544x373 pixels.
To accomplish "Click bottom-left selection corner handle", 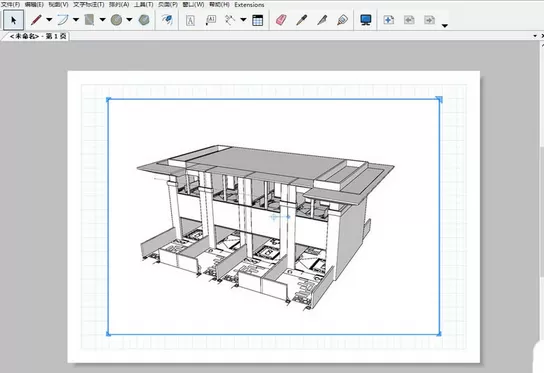I will click(108, 334).
